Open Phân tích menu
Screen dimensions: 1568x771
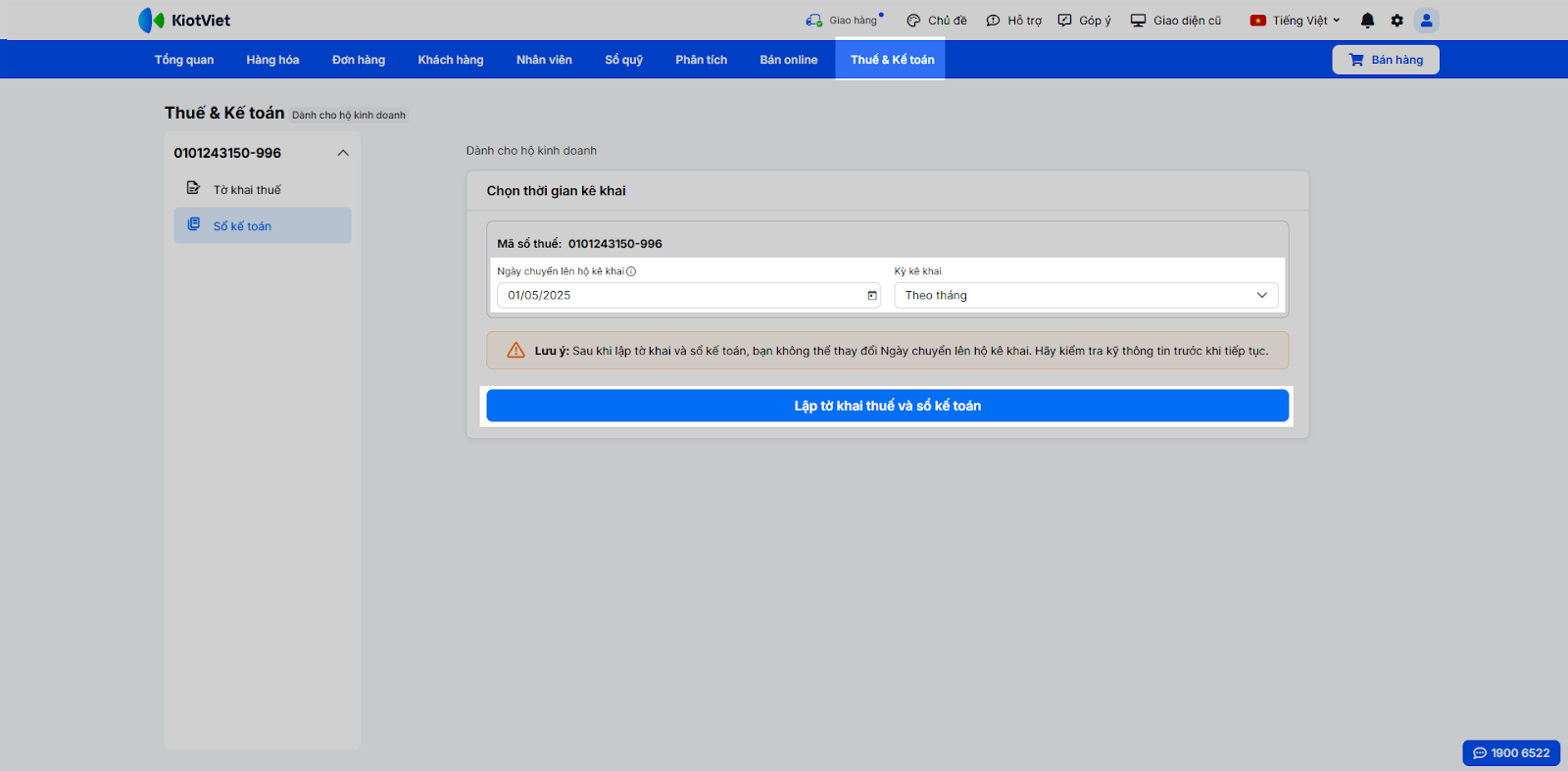click(702, 60)
